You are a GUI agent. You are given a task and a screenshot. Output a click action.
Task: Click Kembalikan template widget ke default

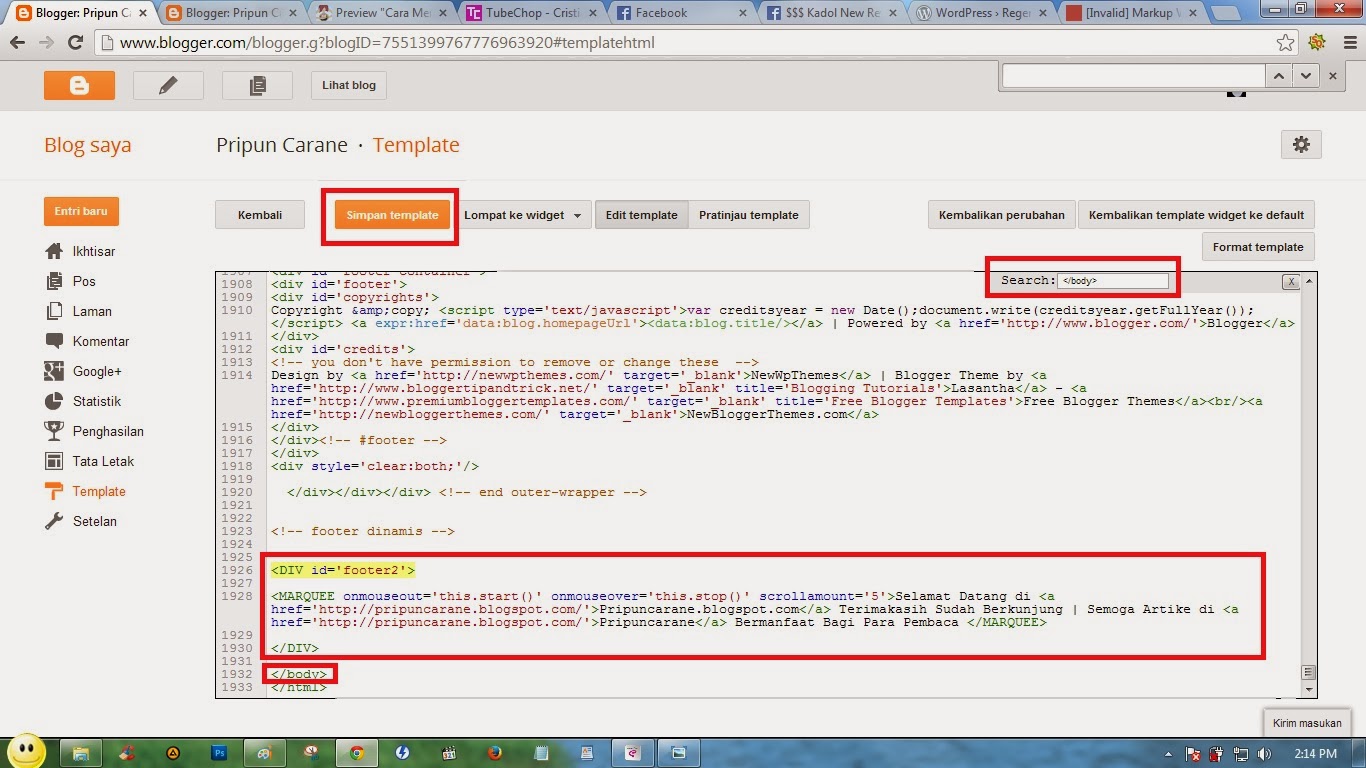[x=1196, y=215]
